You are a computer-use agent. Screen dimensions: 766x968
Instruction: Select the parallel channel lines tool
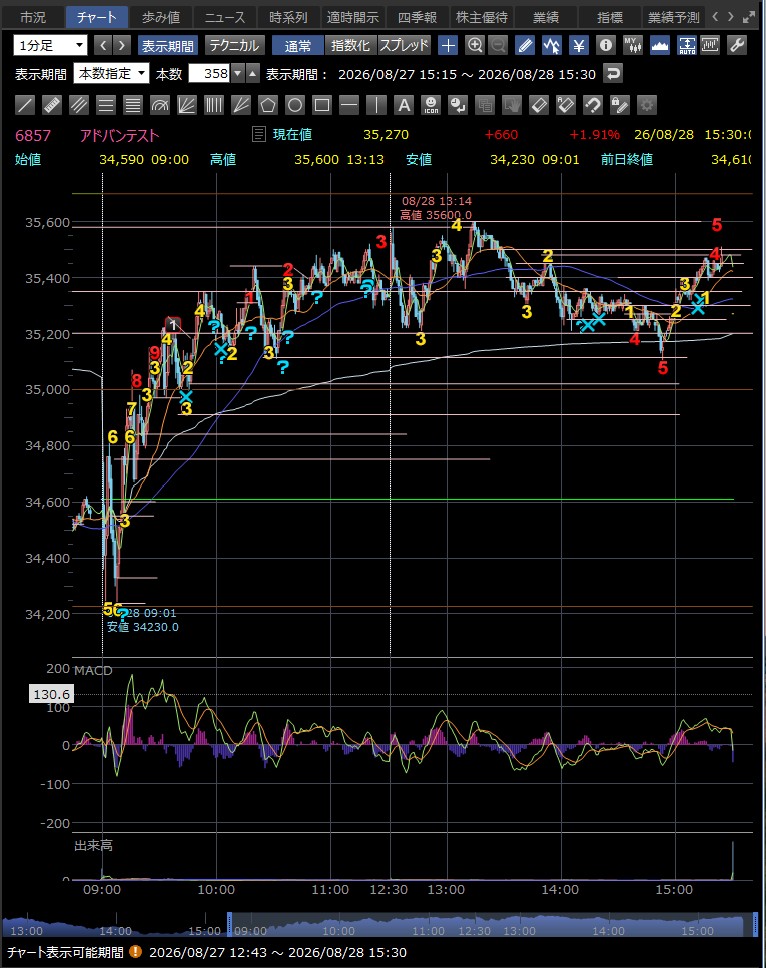tap(79, 105)
